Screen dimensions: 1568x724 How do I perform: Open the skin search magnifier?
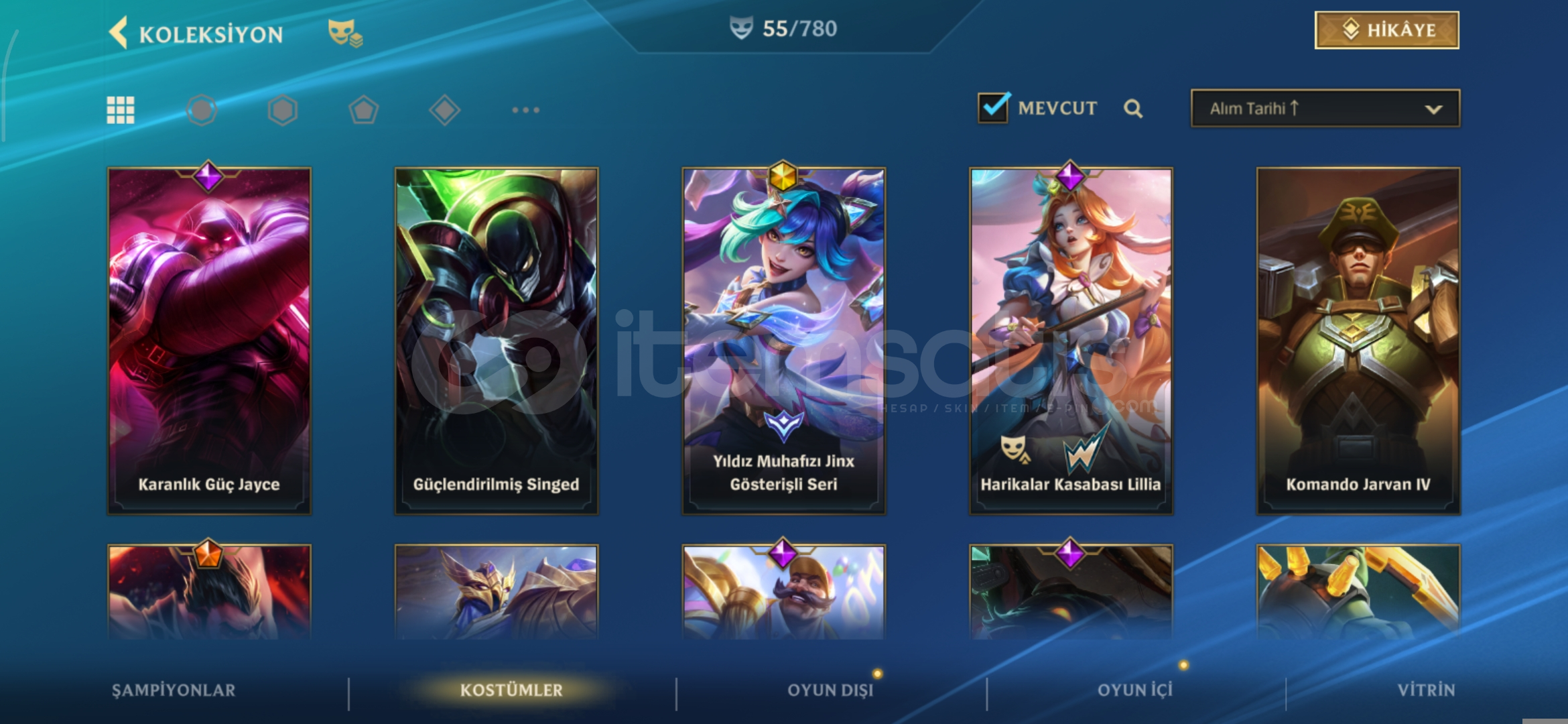(x=1133, y=109)
